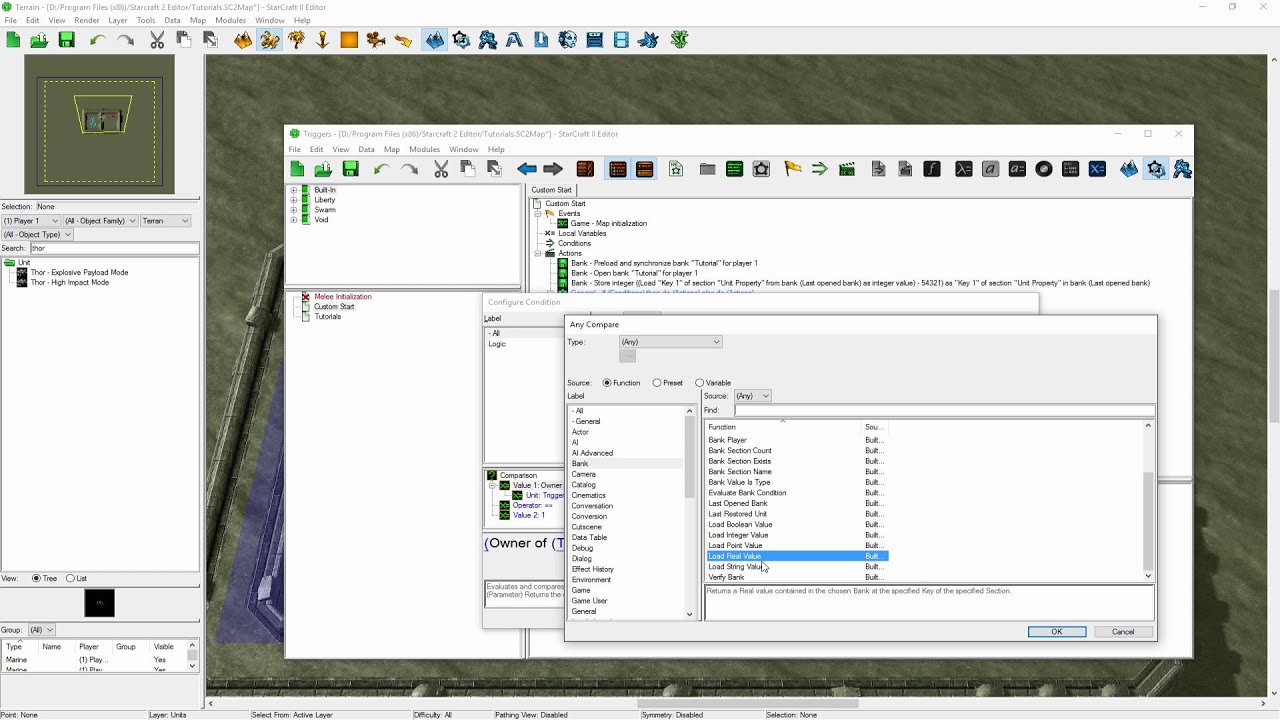Select the Units layer icon in main toolbar

(270, 40)
